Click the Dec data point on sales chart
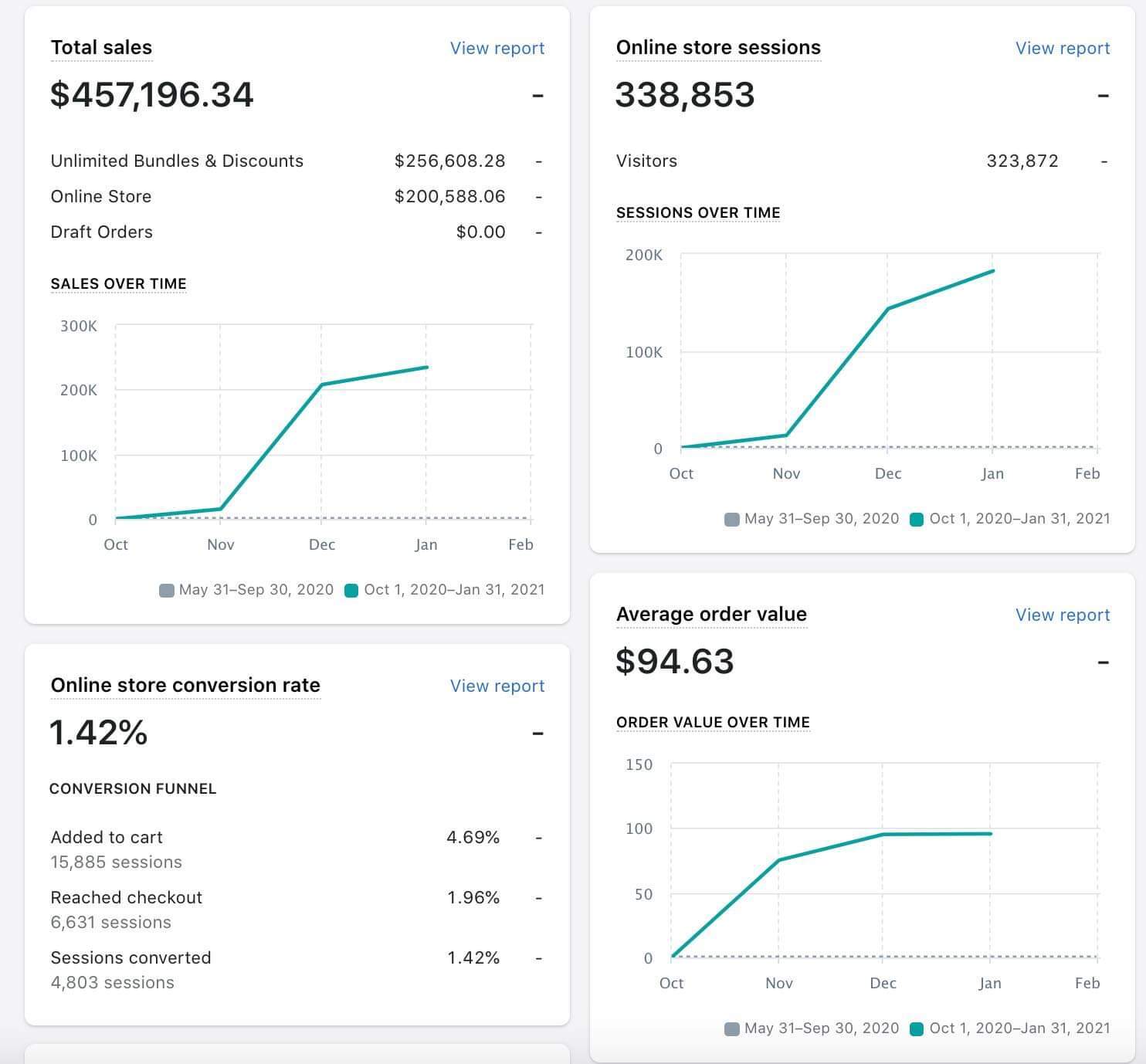The image size is (1146, 1064). pos(321,385)
